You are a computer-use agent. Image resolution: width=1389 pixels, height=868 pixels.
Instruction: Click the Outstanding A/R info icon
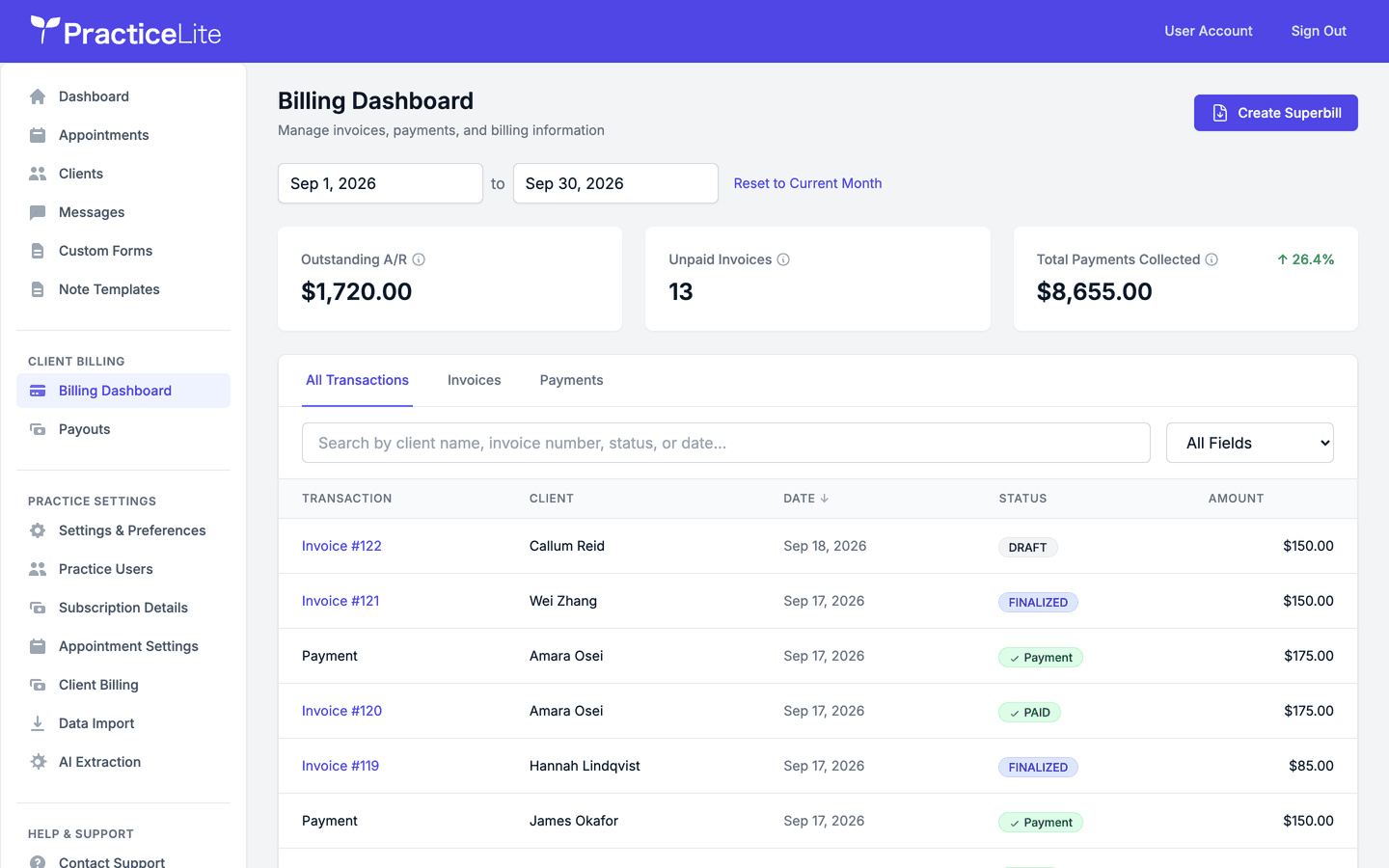[x=419, y=259]
